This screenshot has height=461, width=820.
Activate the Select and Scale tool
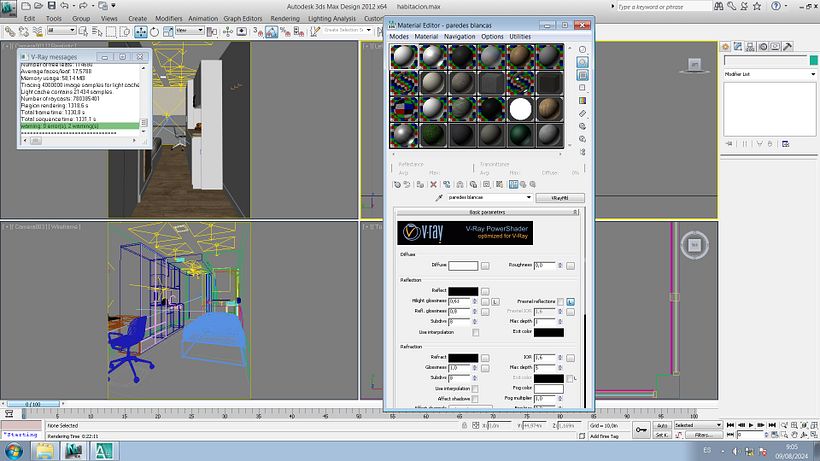pos(168,32)
